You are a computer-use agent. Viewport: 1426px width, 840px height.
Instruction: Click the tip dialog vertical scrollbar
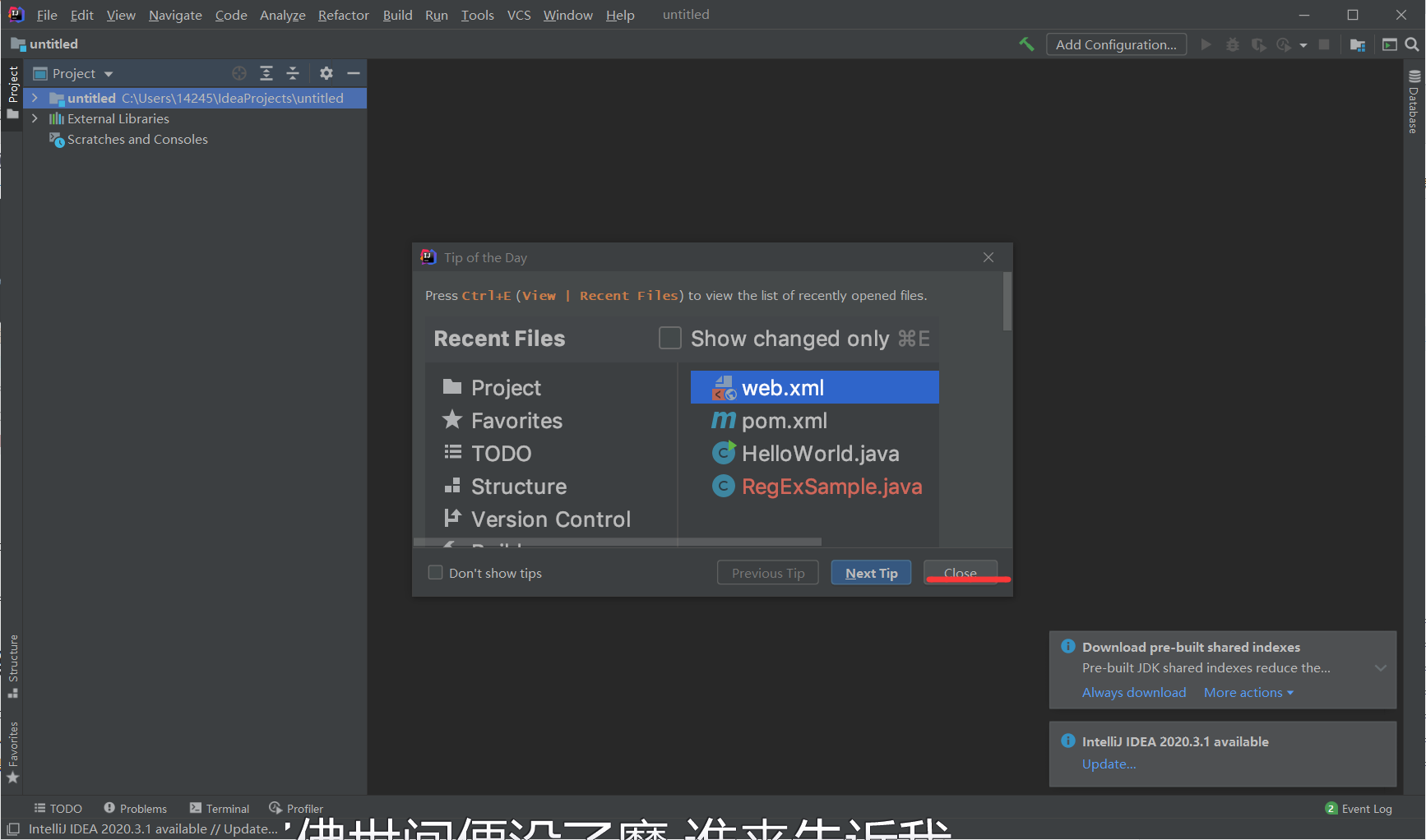tap(1007, 302)
